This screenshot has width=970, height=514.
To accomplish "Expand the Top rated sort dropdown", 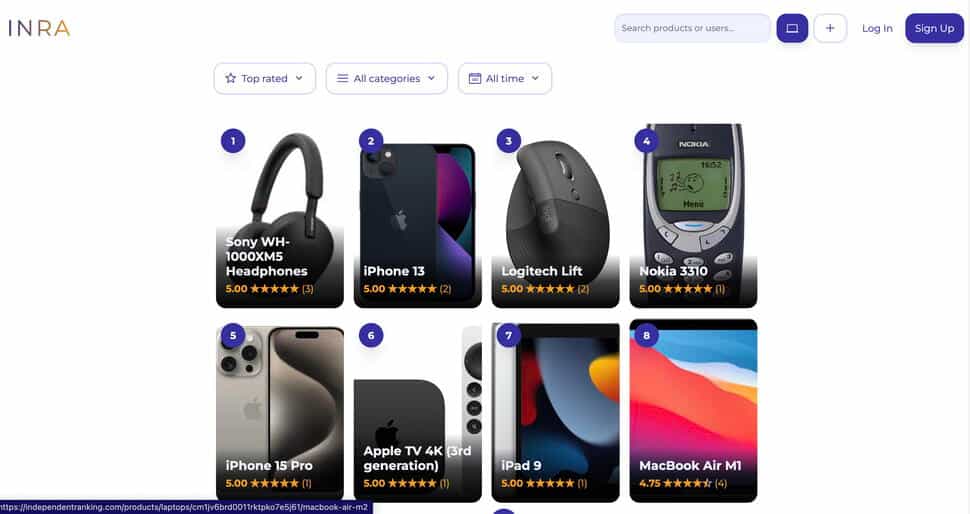I will (x=265, y=79).
